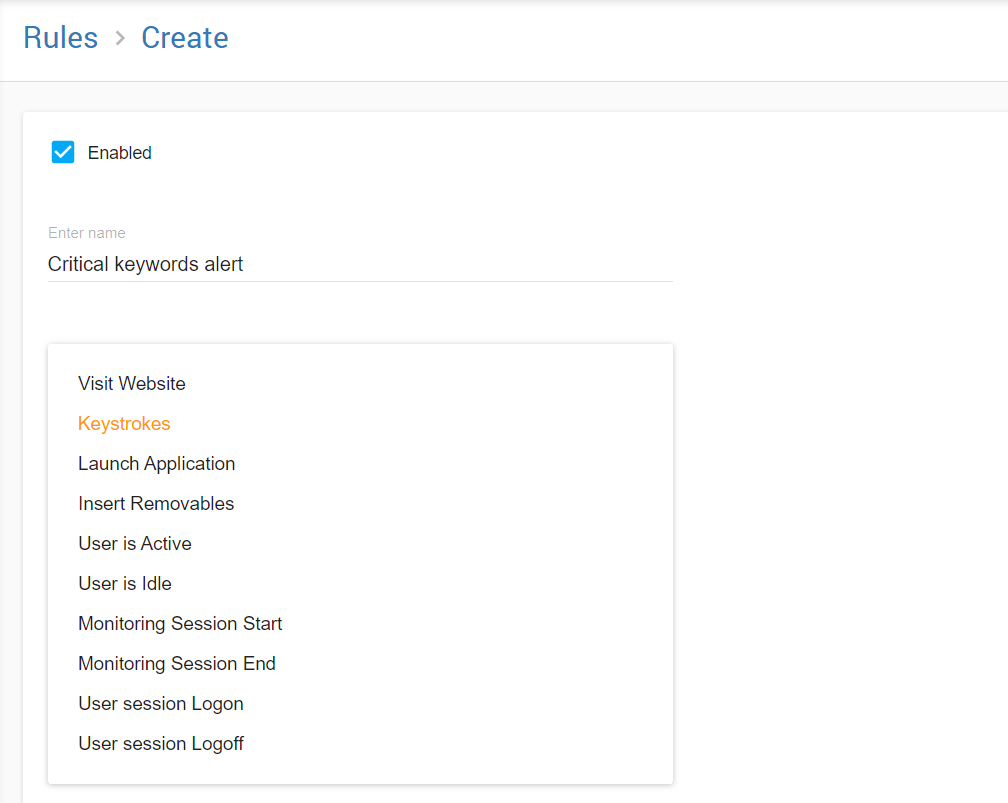Select Visit Website from the list
Viewport: 1008px width, 803px height.
click(x=132, y=384)
